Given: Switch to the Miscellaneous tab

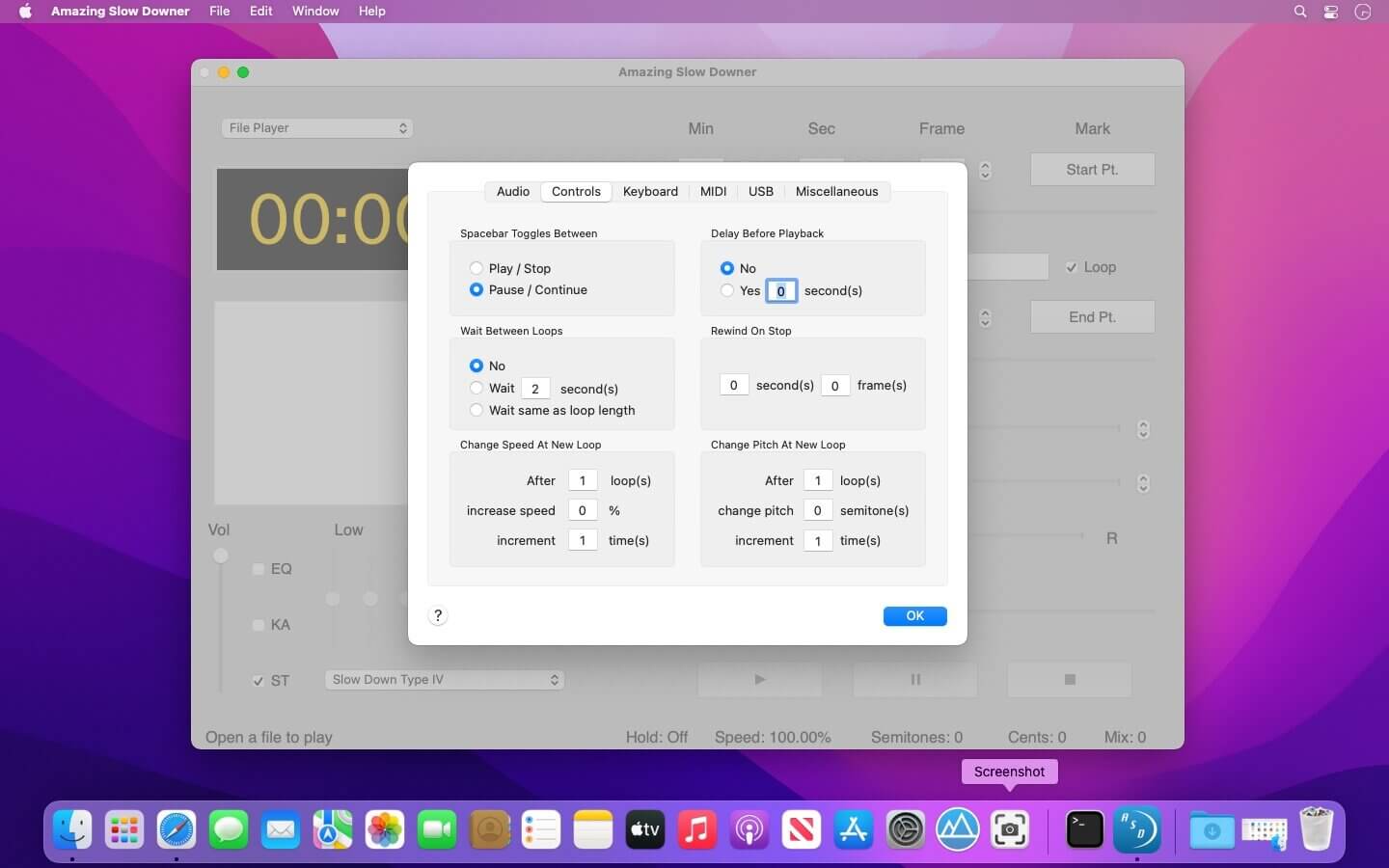Looking at the screenshot, I should (x=836, y=191).
